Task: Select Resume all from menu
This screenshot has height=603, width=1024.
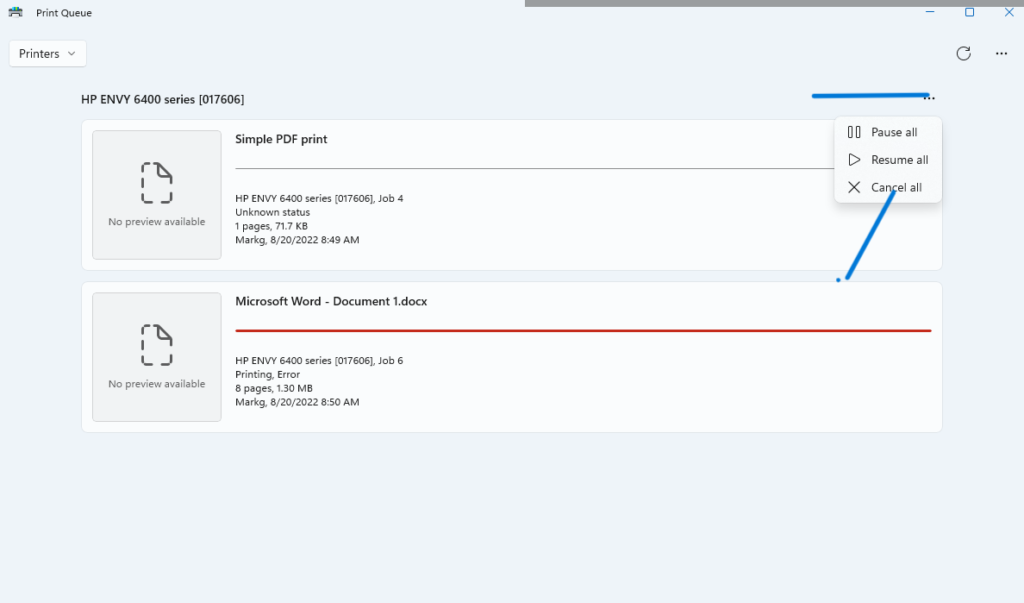Action: (888, 159)
